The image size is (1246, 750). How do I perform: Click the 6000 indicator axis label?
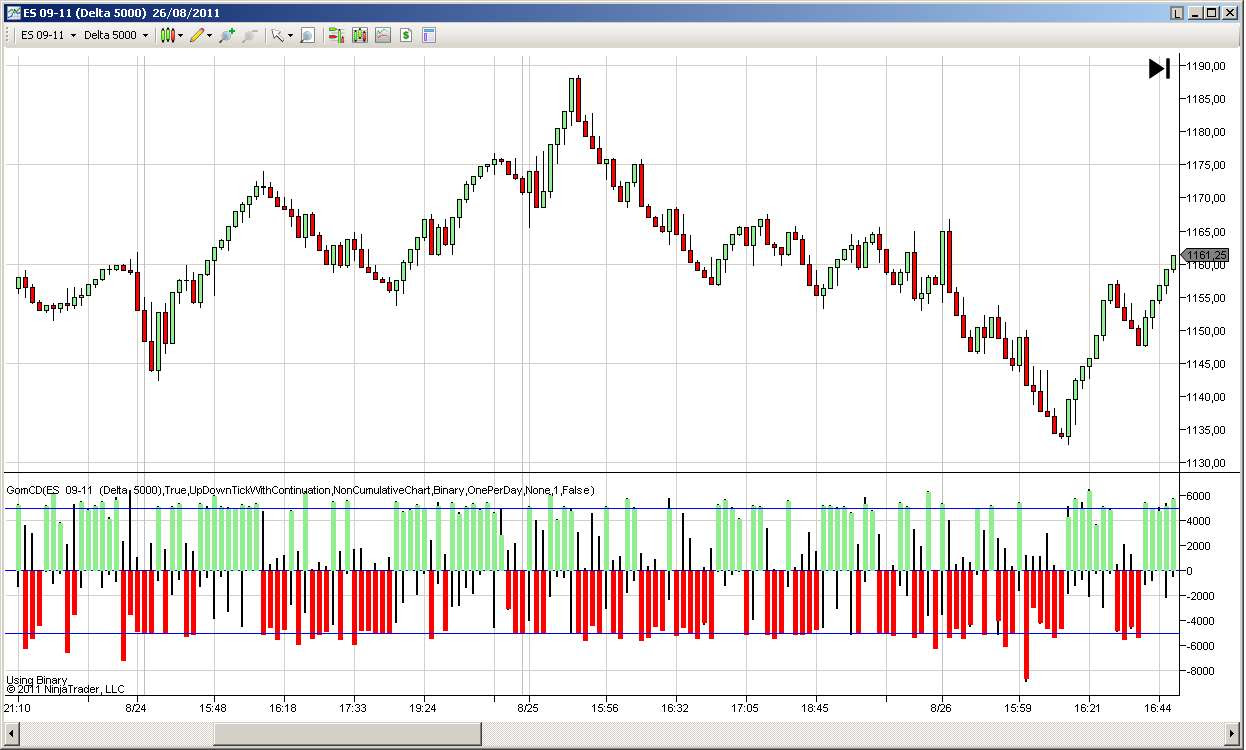coord(1199,496)
